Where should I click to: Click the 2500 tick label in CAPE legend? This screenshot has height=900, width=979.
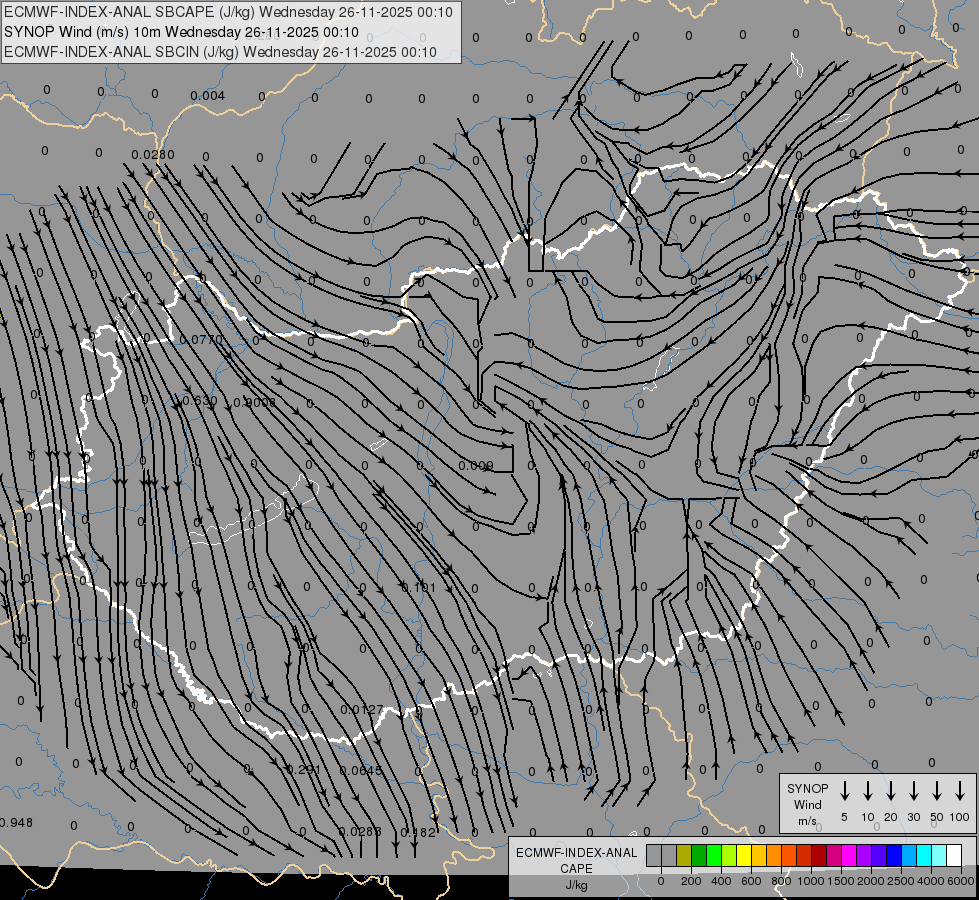901,881
